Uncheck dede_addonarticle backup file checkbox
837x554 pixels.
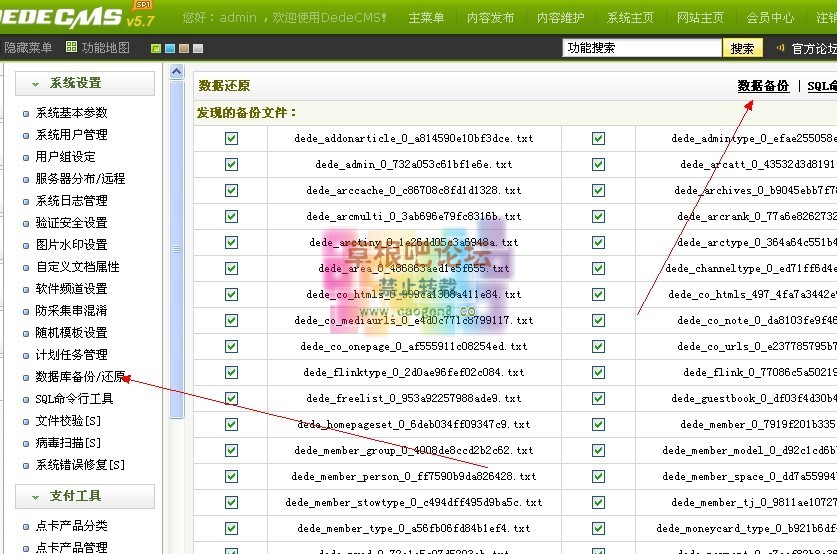(x=232, y=138)
